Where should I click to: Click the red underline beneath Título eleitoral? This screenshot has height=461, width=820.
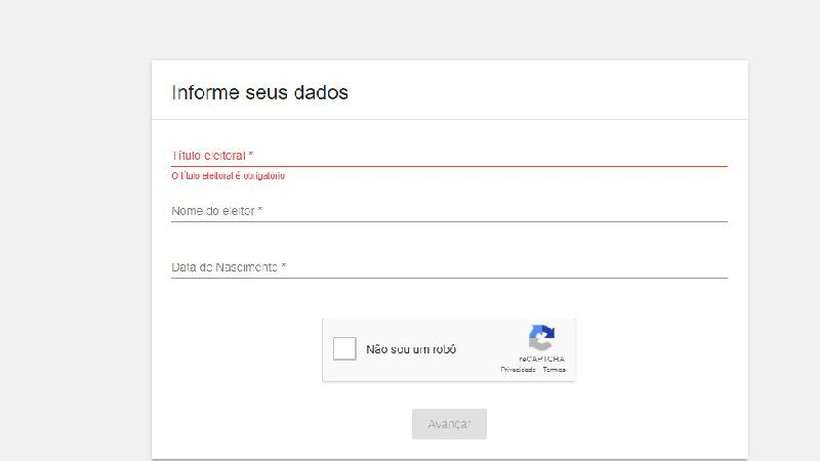450,165
